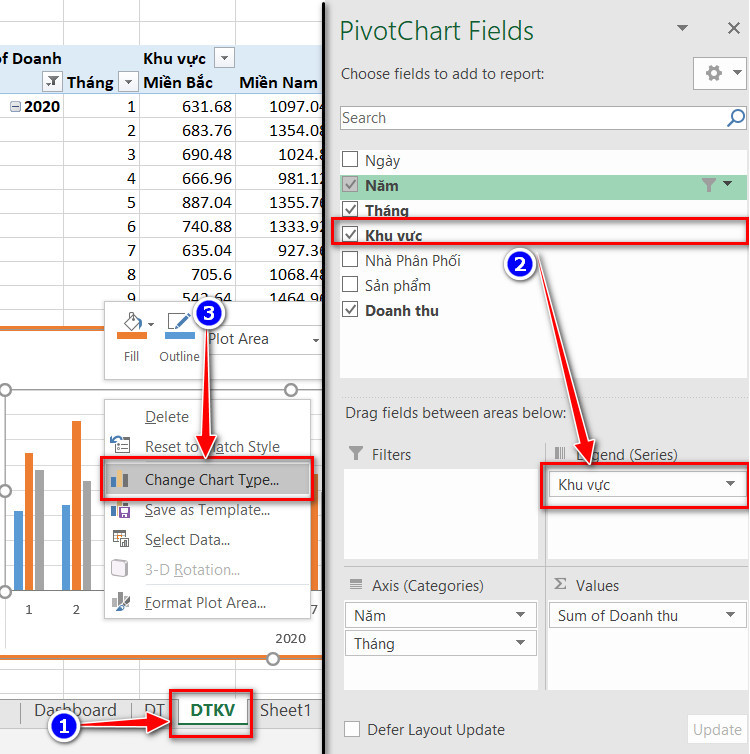750x754 pixels.
Task: Click the filter funnel icon on Năm field
Action: pyautogui.click(x=708, y=185)
